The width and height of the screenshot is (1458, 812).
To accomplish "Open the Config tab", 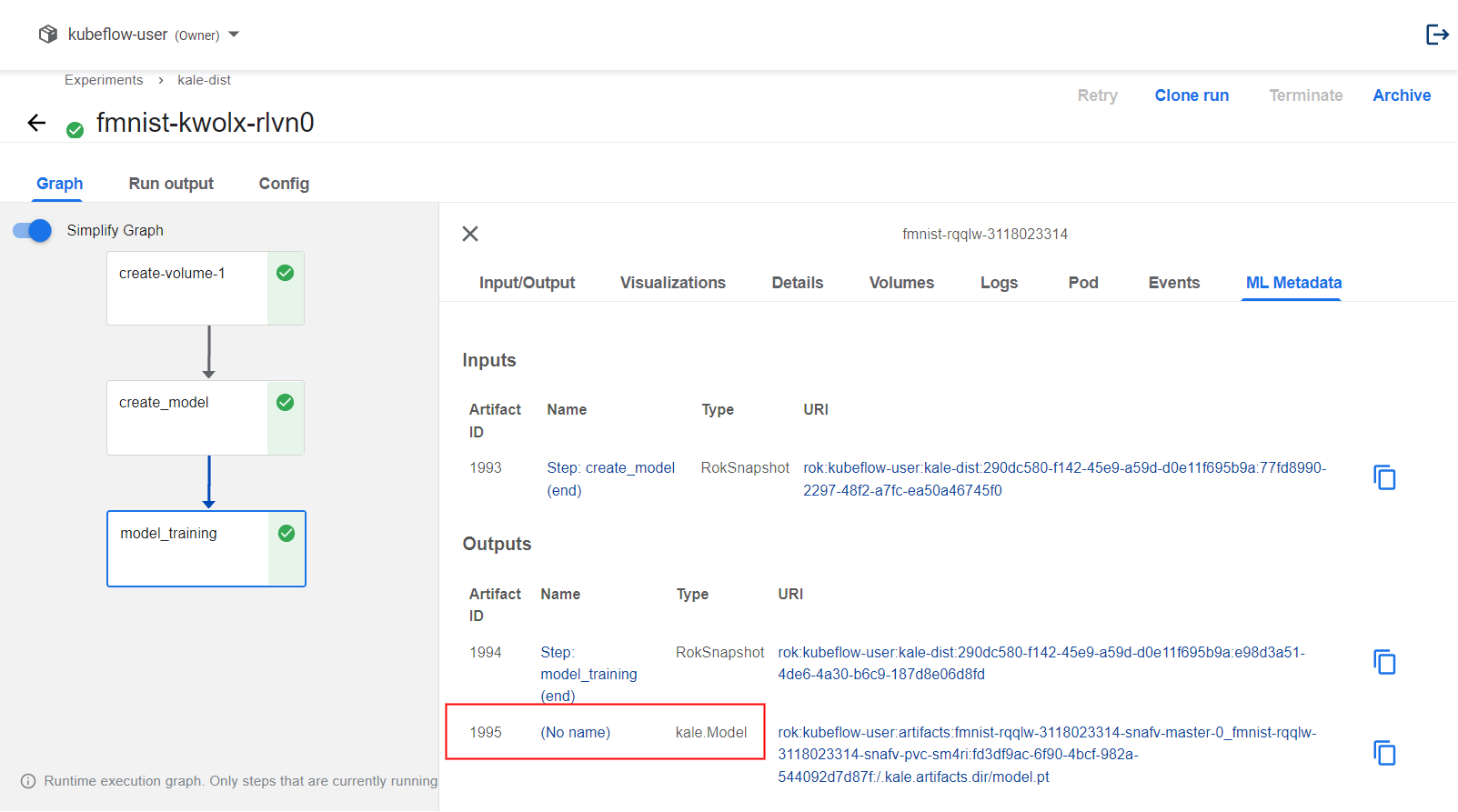I will click(x=284, y=184).
